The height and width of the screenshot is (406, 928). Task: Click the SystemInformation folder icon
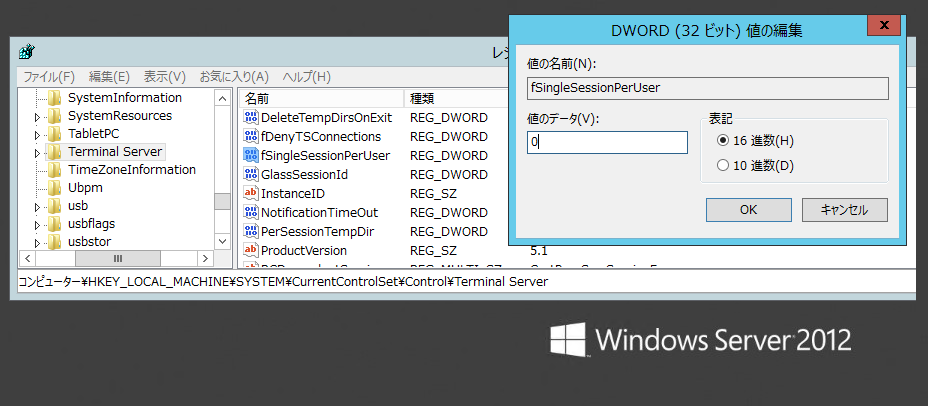(x=54, y=98)
